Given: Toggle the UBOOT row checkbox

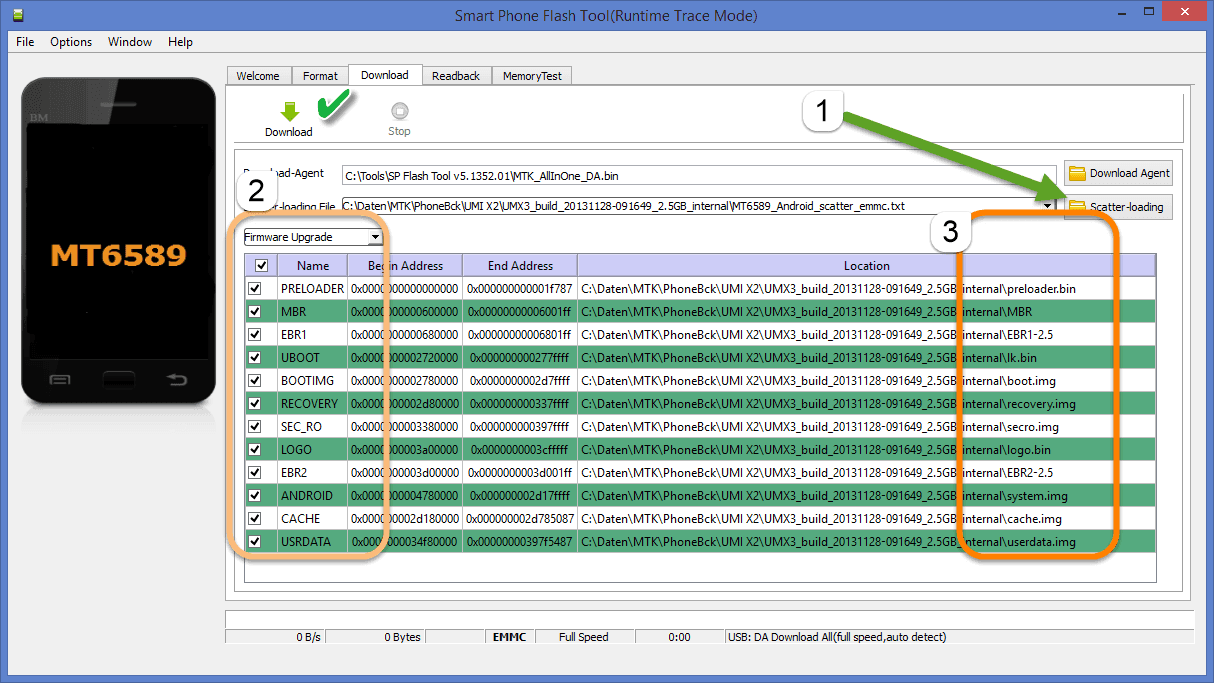Looking at the screenshot, I should click(x=255, y=357).
